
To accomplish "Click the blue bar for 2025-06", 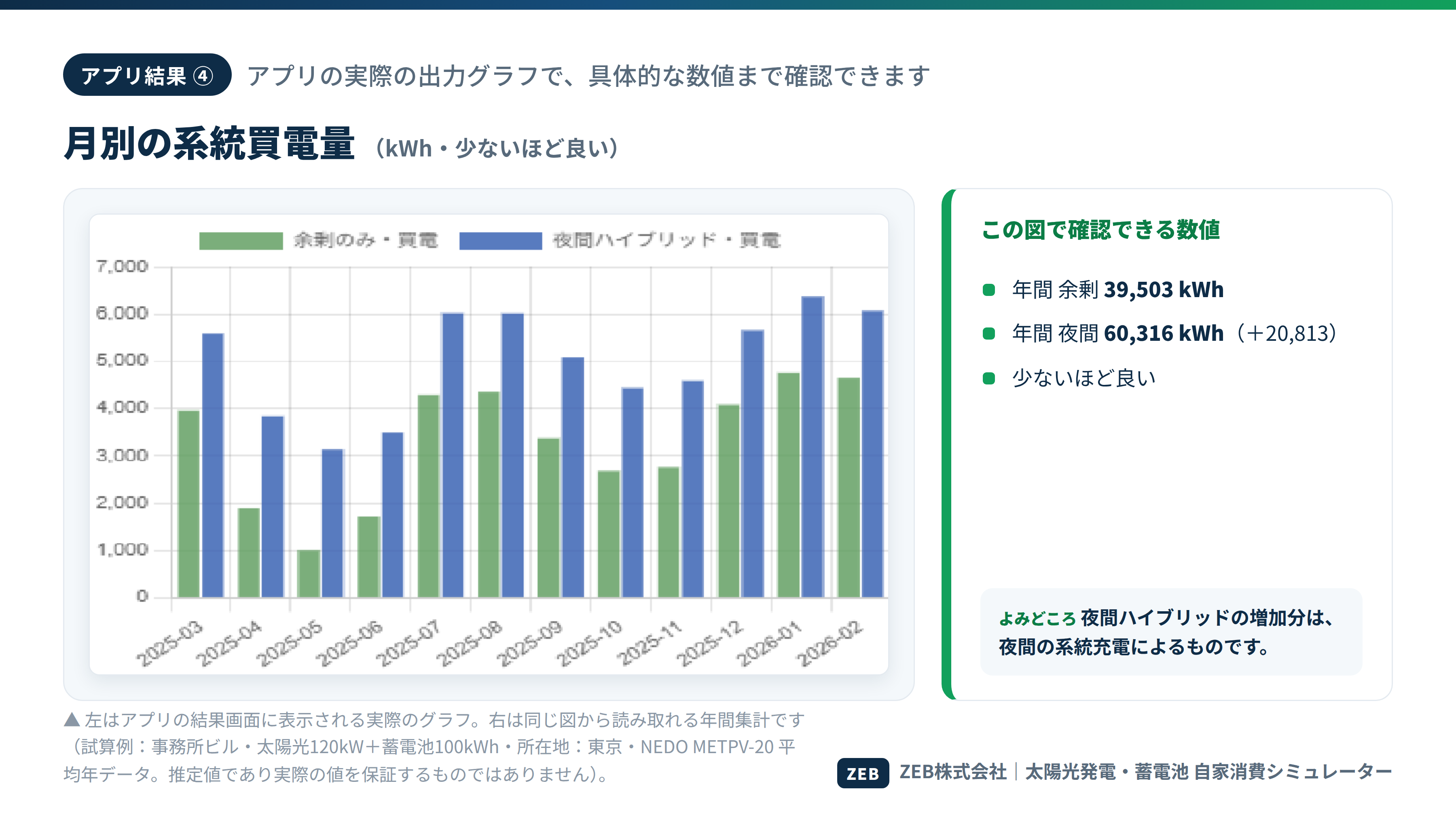I will (x=393, y=515).
